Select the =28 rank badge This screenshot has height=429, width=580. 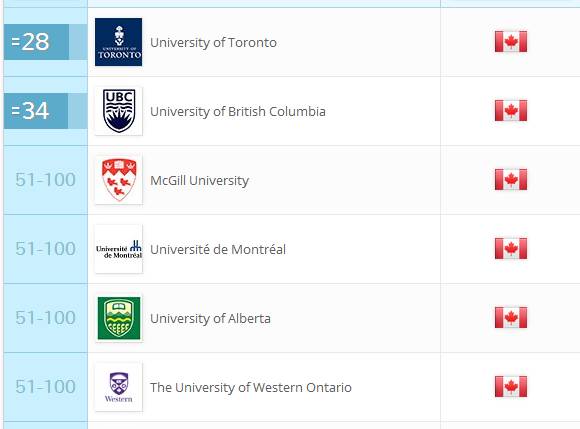(36, 42)
